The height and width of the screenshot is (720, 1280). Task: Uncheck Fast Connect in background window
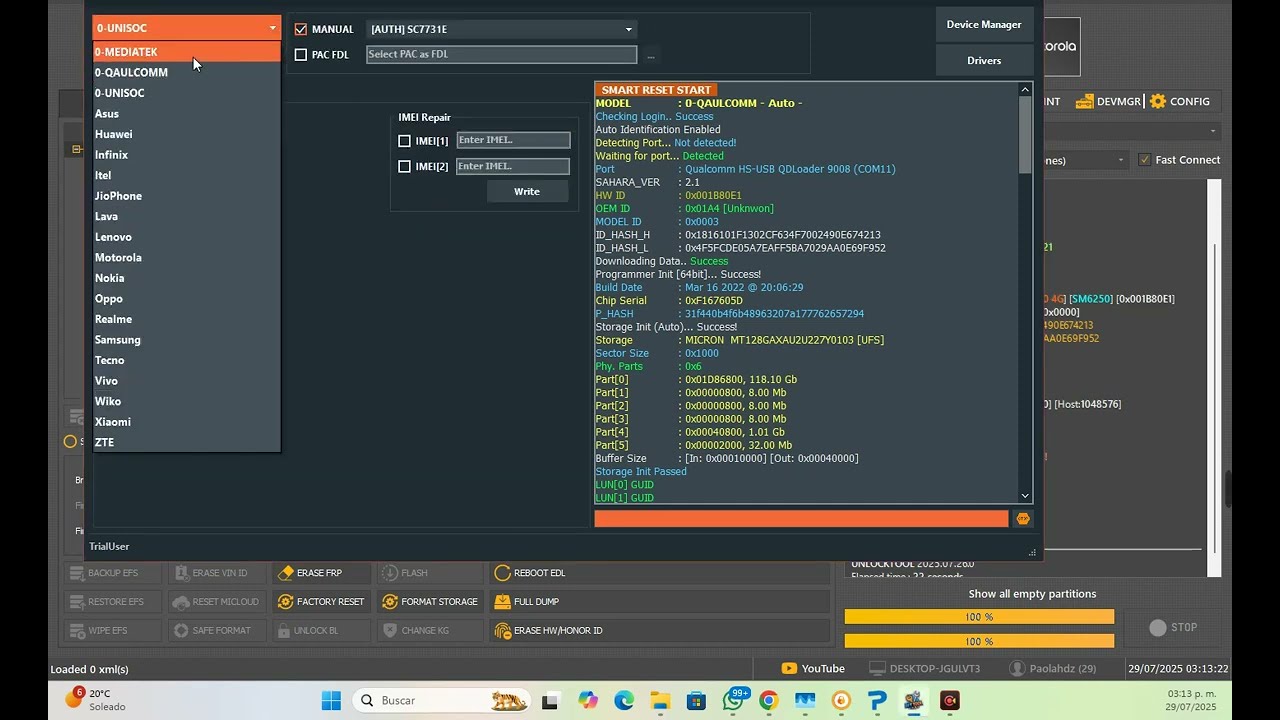[x=1145, y=160]
